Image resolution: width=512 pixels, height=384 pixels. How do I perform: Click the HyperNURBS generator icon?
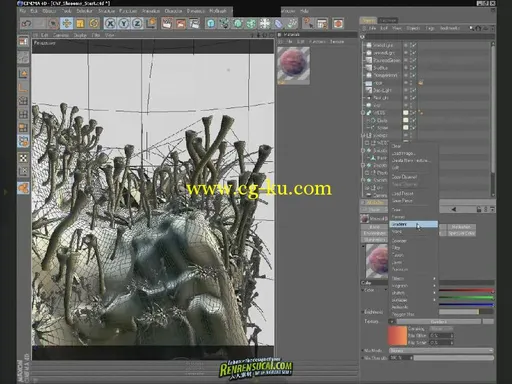coord(238,24)
